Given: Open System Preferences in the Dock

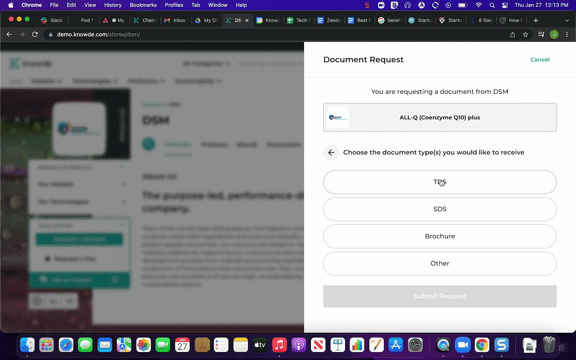Looking at the screenshot, I should point(415,345).
